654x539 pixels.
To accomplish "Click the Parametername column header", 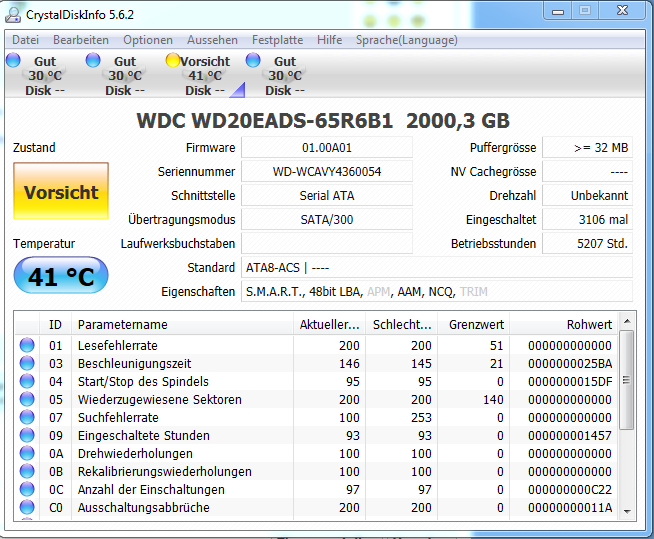I will 182,325.
